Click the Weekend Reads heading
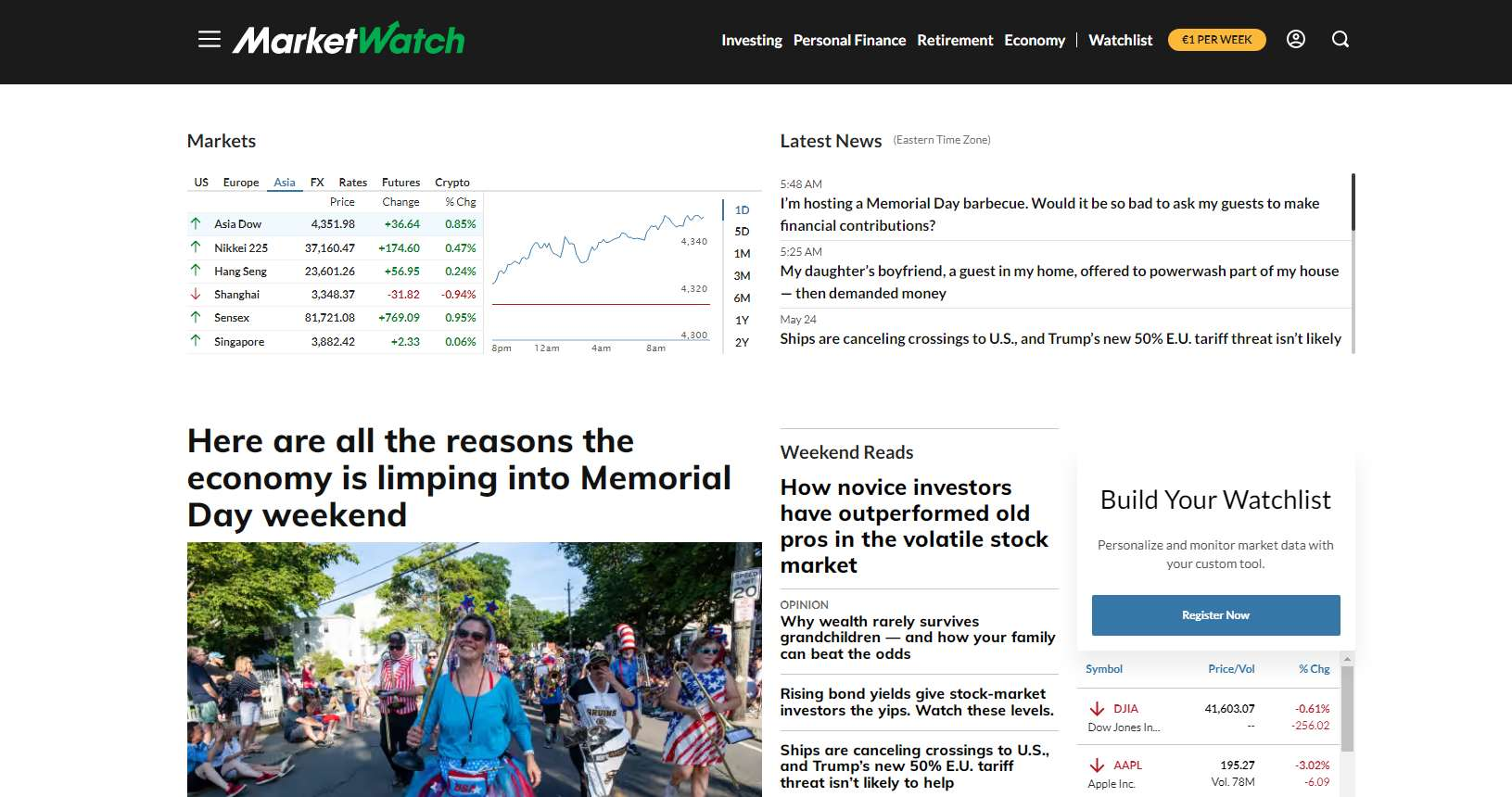 [846, 452]
